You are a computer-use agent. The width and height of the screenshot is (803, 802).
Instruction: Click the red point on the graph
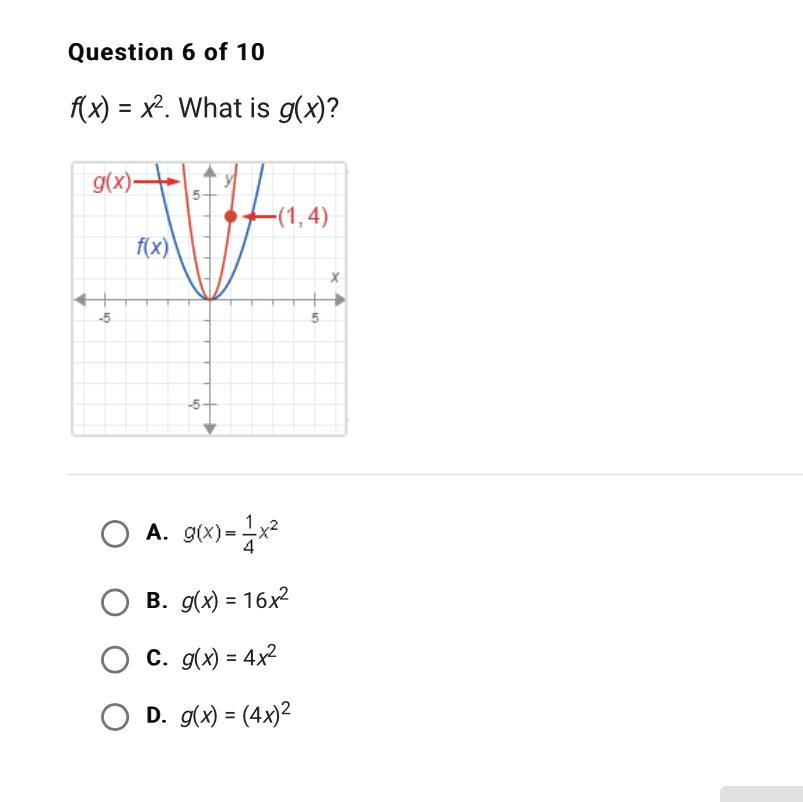[x=231, y=217]
